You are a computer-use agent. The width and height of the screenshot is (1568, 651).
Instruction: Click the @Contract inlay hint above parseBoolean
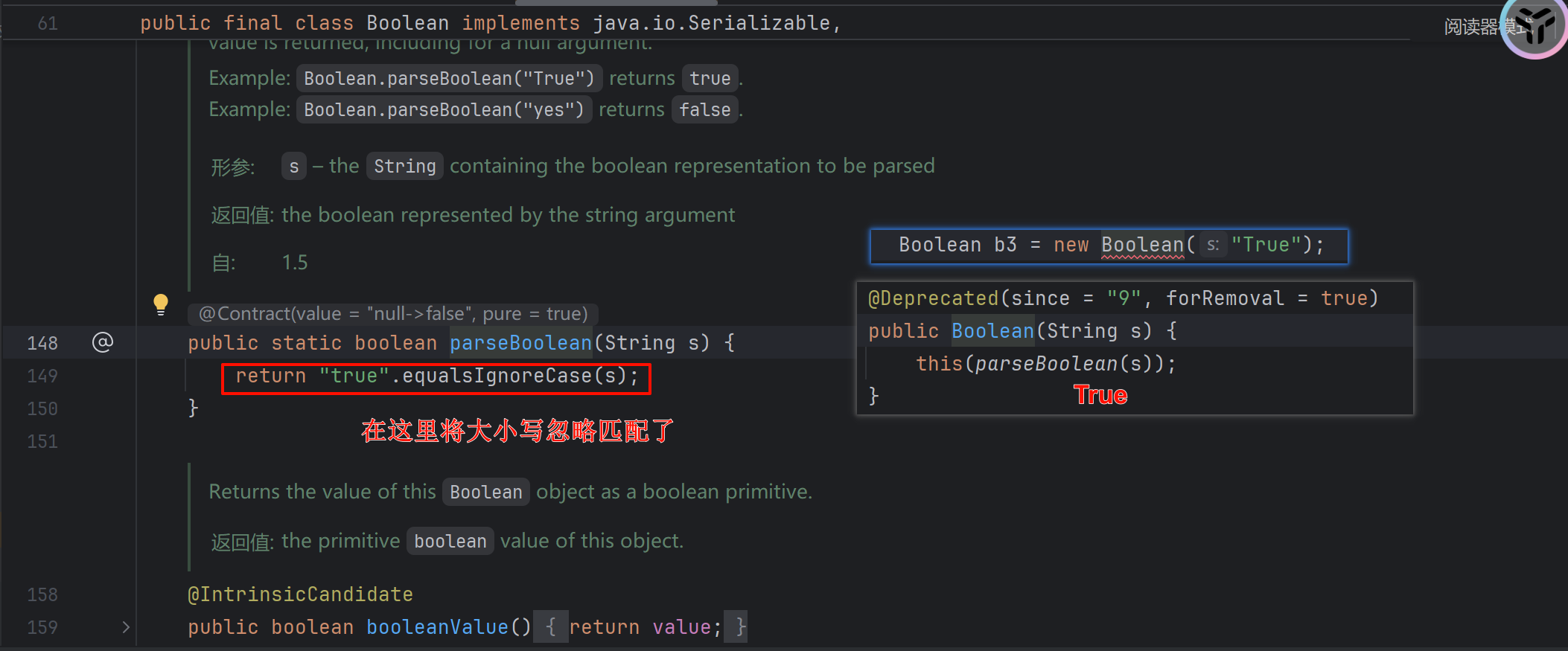point(393,314)
